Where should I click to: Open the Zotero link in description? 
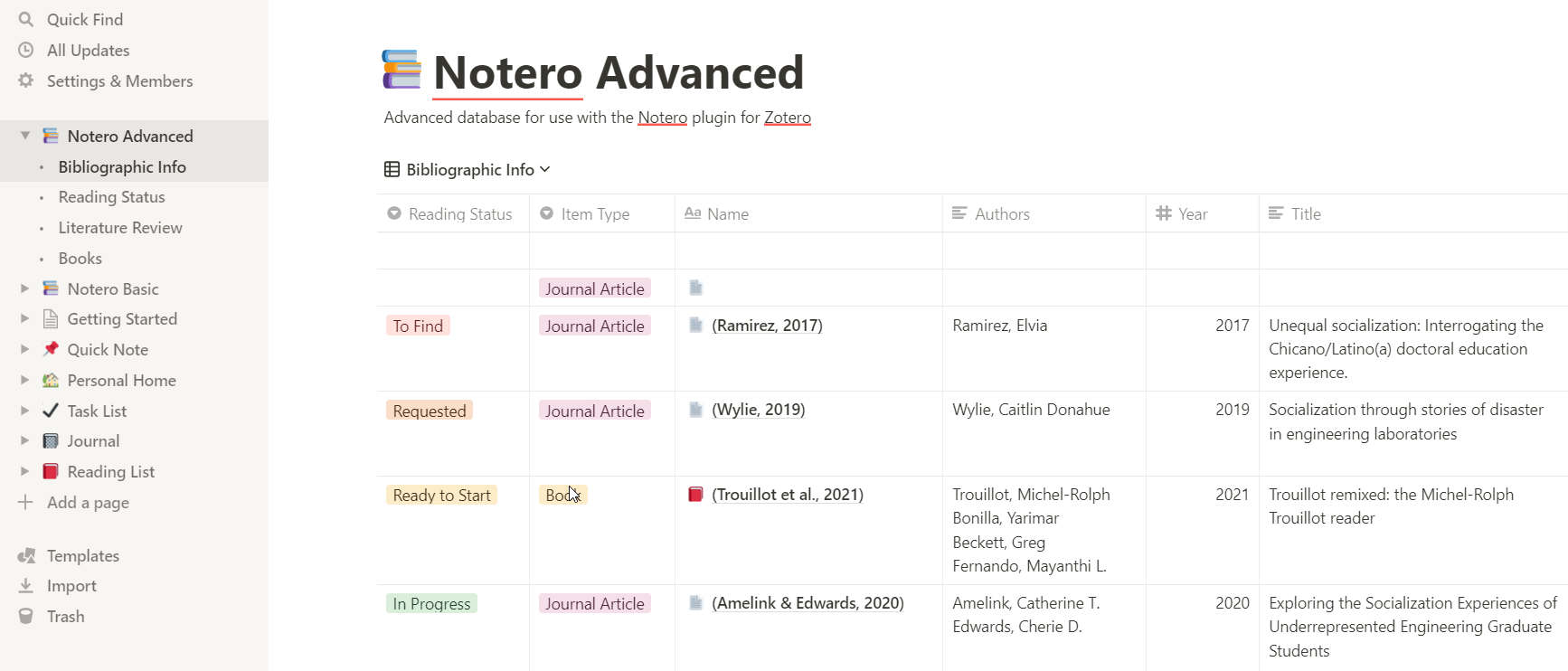787,118
